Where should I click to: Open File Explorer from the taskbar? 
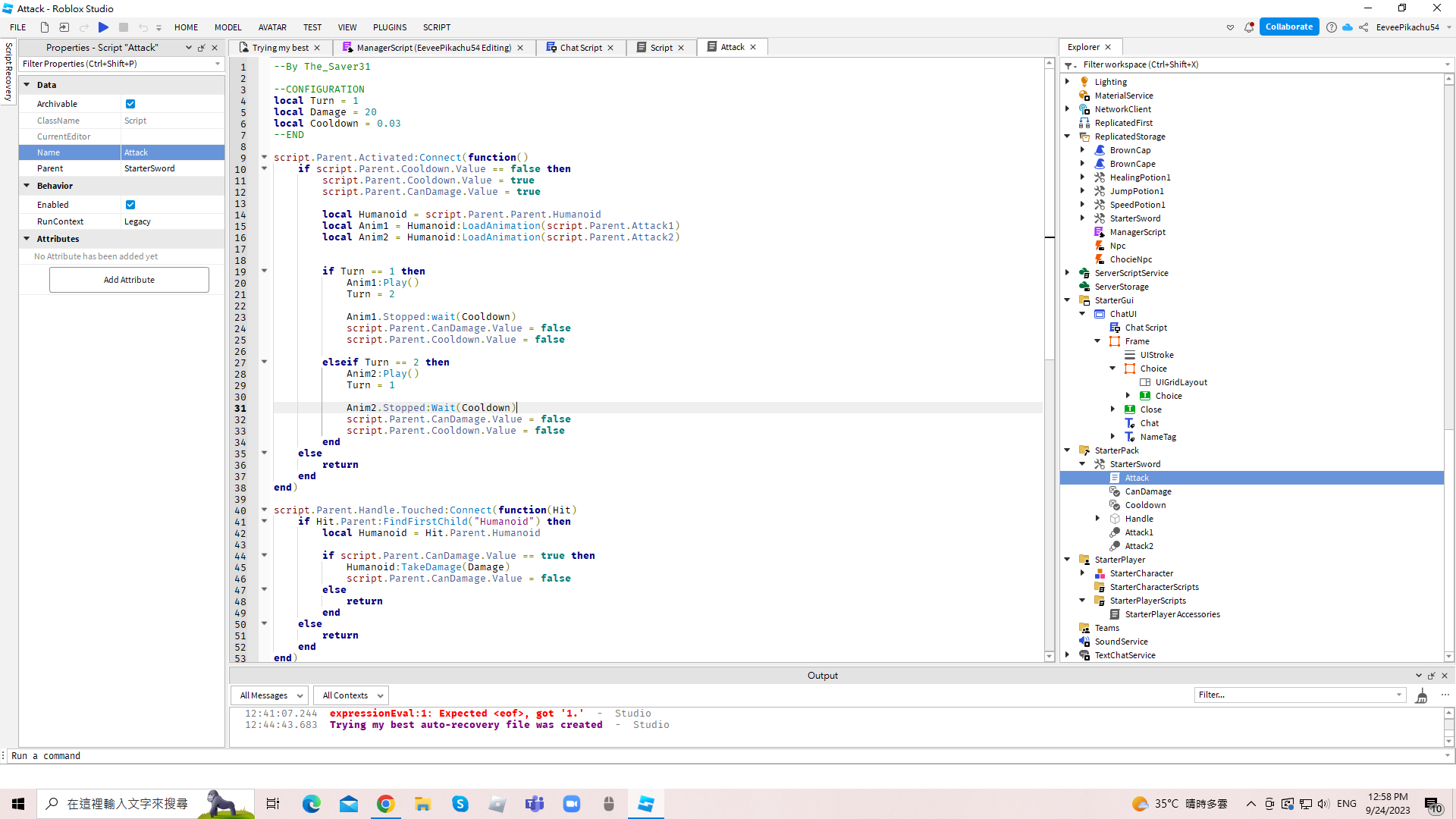pos(422,804)
